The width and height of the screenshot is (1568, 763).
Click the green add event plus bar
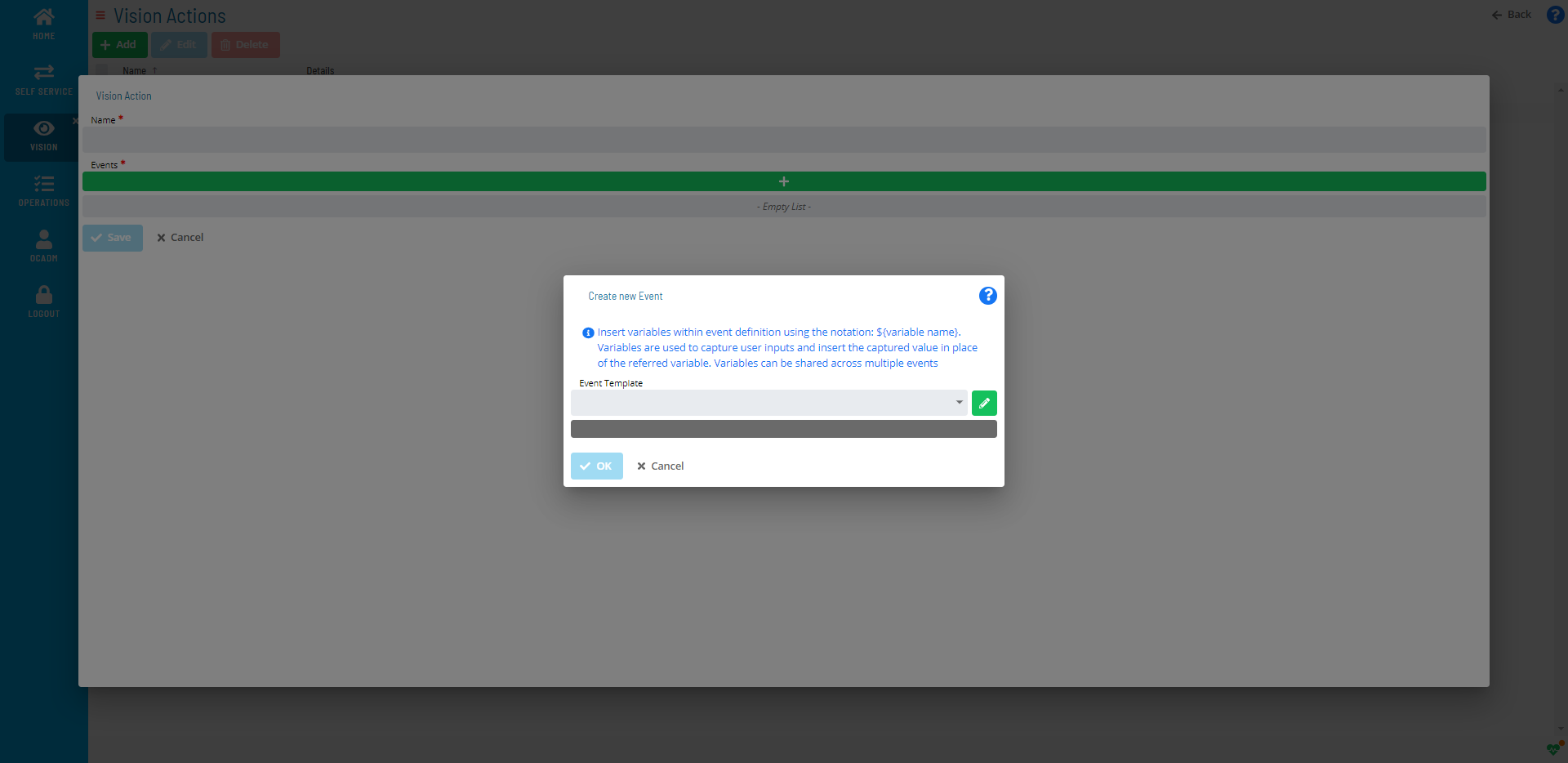pyautogui.click(x=784, y=181)
